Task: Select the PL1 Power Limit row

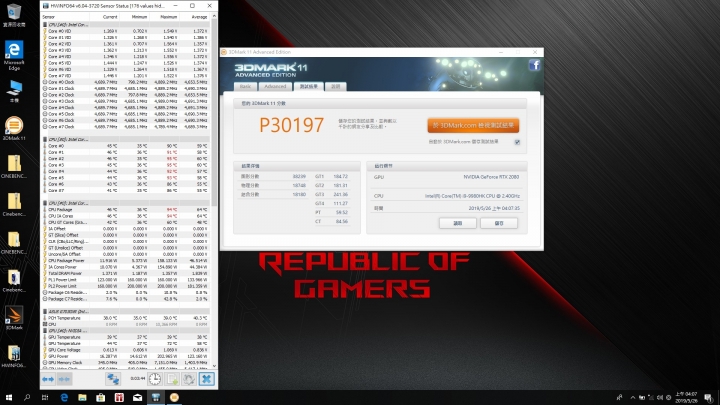Action: tap(125, 280)
